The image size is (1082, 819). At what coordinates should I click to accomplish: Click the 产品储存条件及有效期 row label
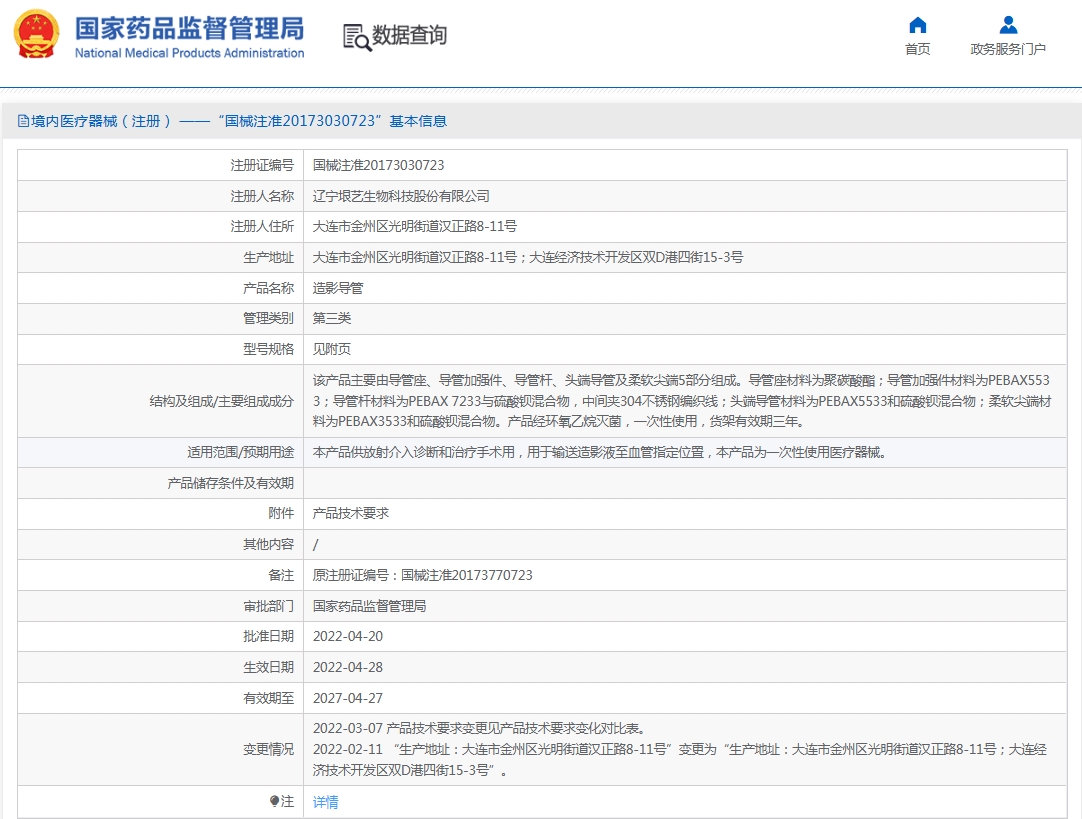click(230, 483)
